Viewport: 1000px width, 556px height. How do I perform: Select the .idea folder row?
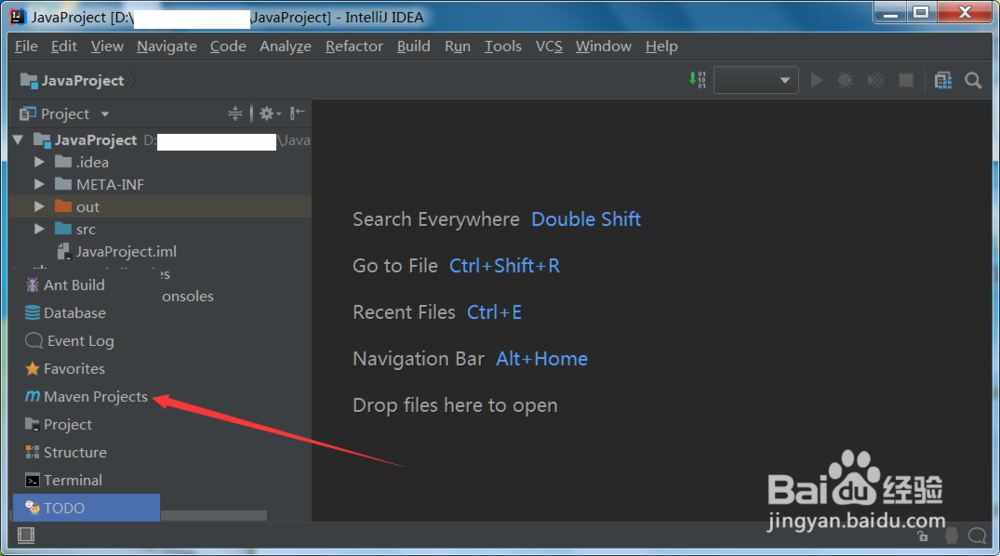(160, 162)
